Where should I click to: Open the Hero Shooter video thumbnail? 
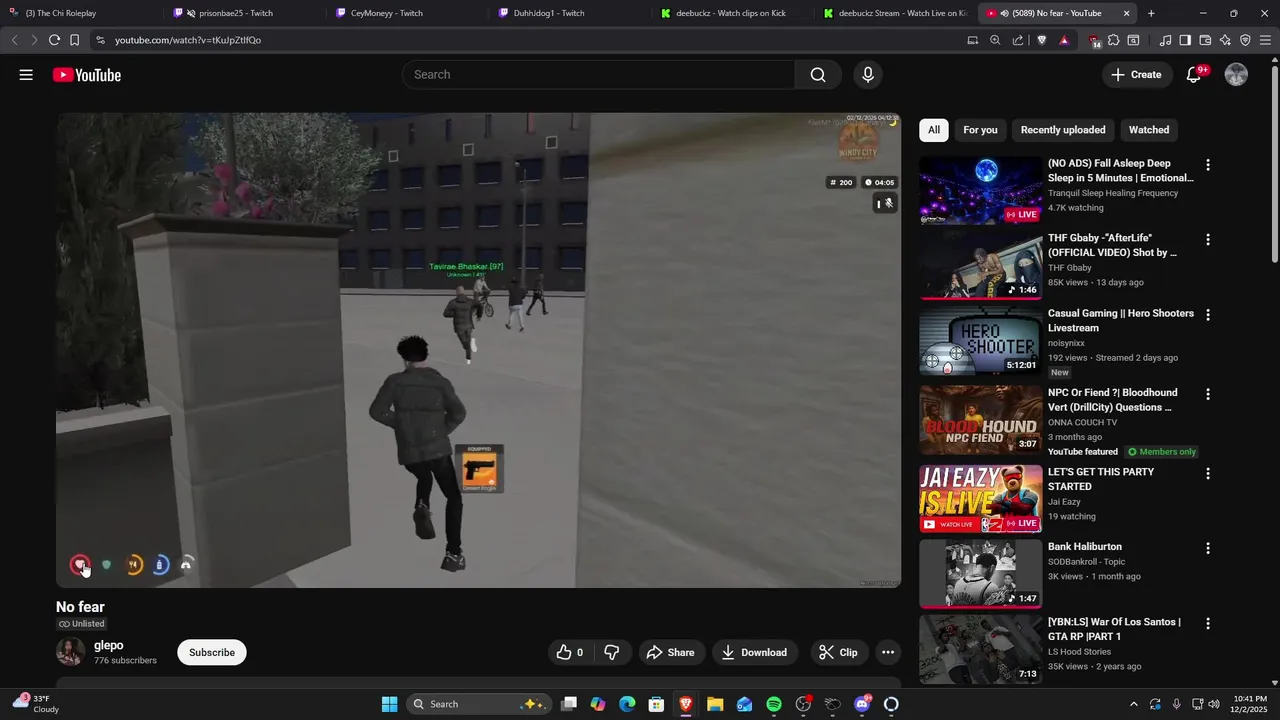coord(981,341)
